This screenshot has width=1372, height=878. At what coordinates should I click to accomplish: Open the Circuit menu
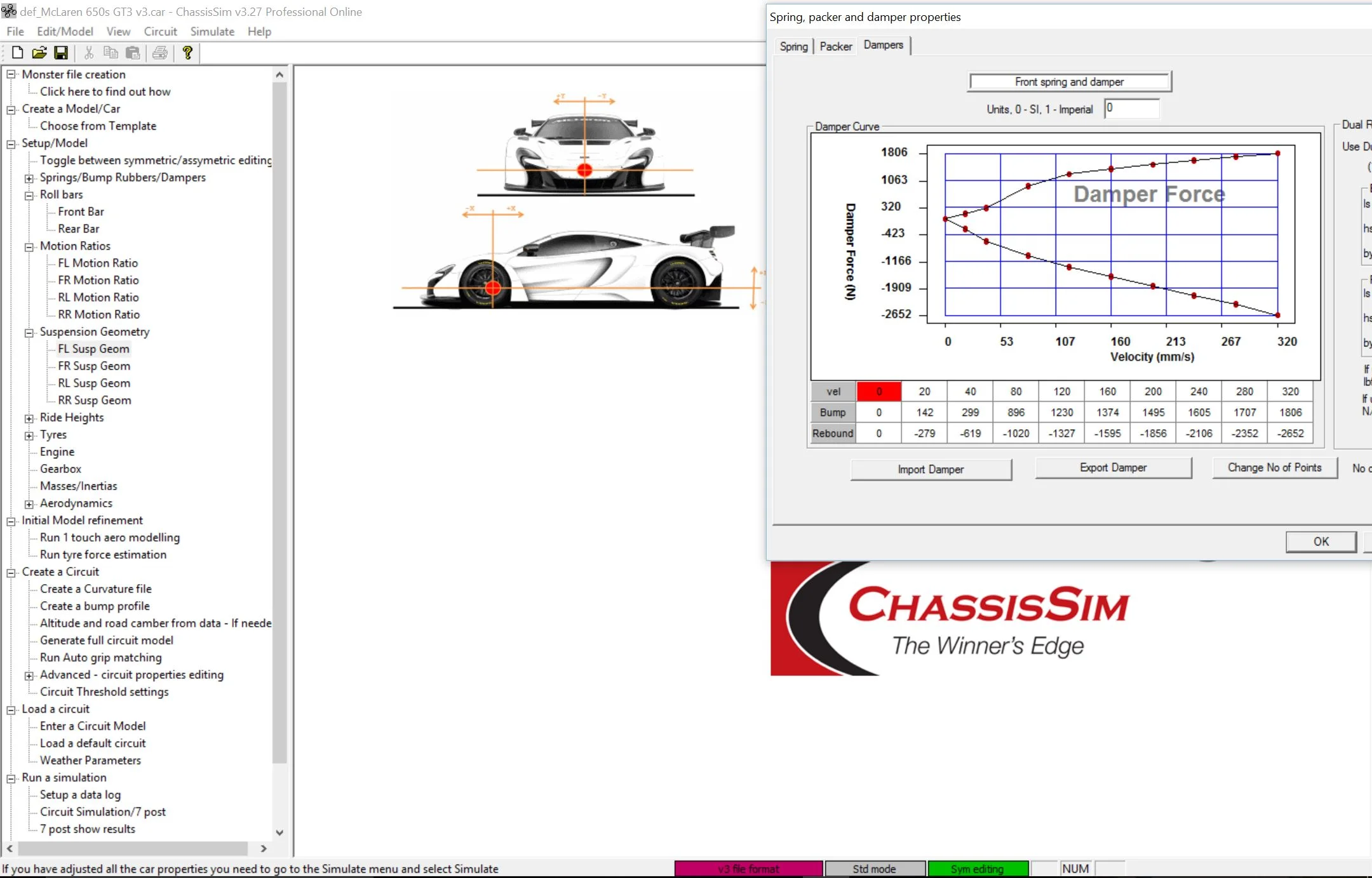click(x=160, y=32)
